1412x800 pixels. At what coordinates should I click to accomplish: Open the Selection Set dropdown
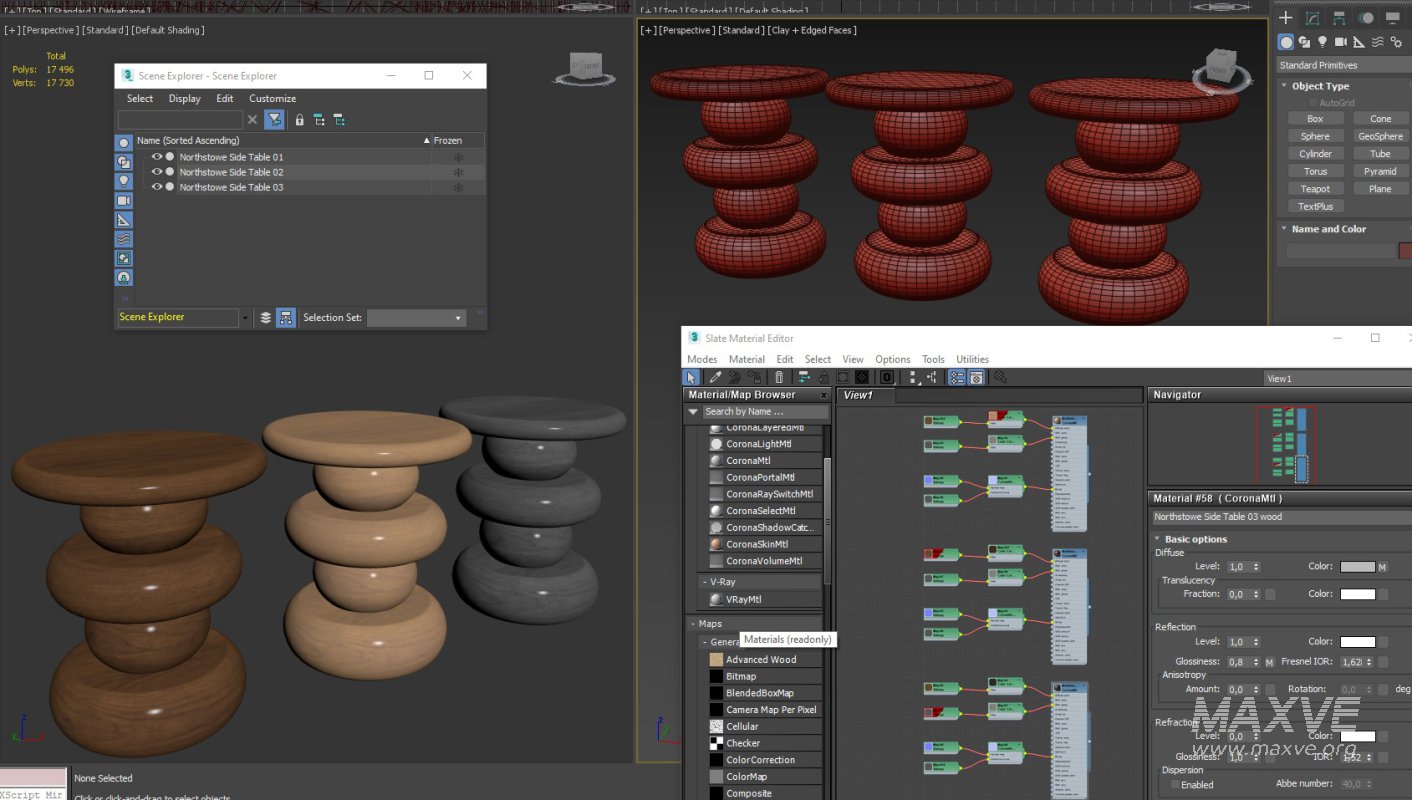[416, 318]
